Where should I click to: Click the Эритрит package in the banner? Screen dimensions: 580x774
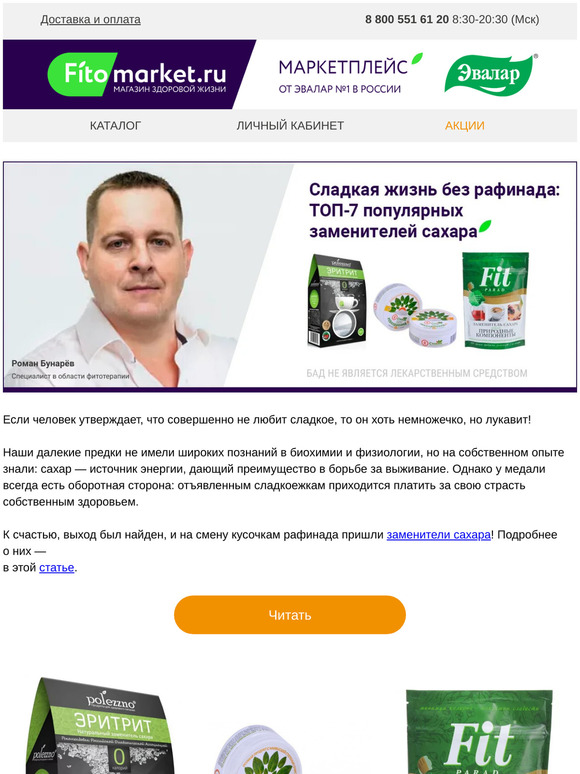click(x=337, y=301)
